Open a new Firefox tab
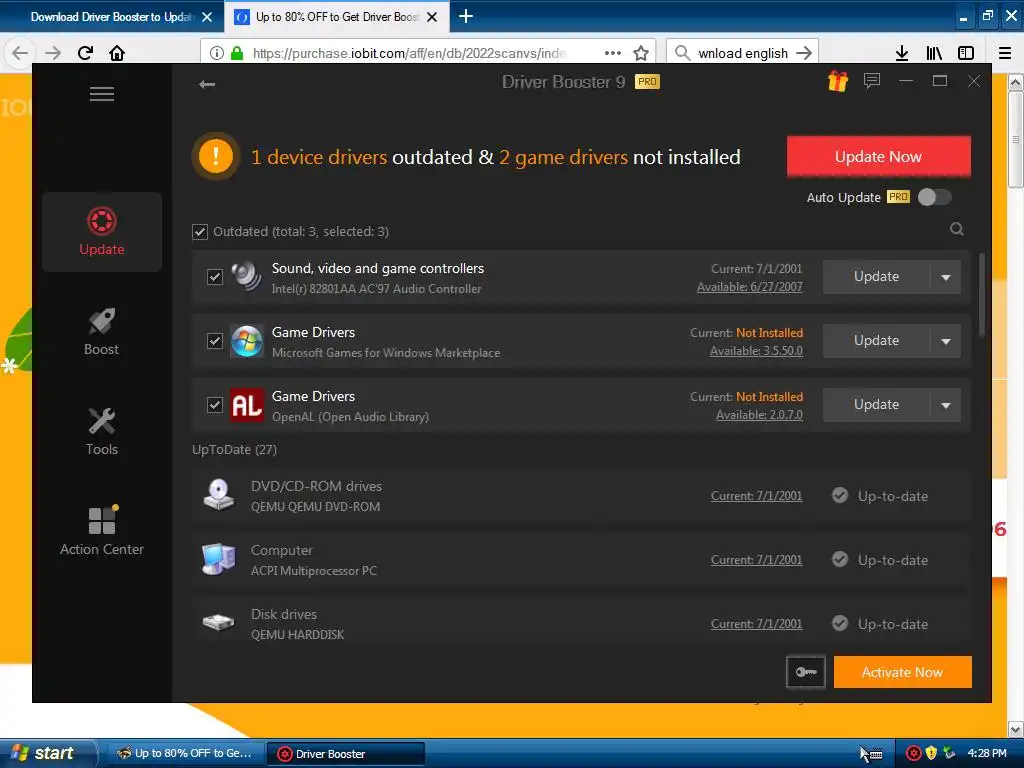 466,16
